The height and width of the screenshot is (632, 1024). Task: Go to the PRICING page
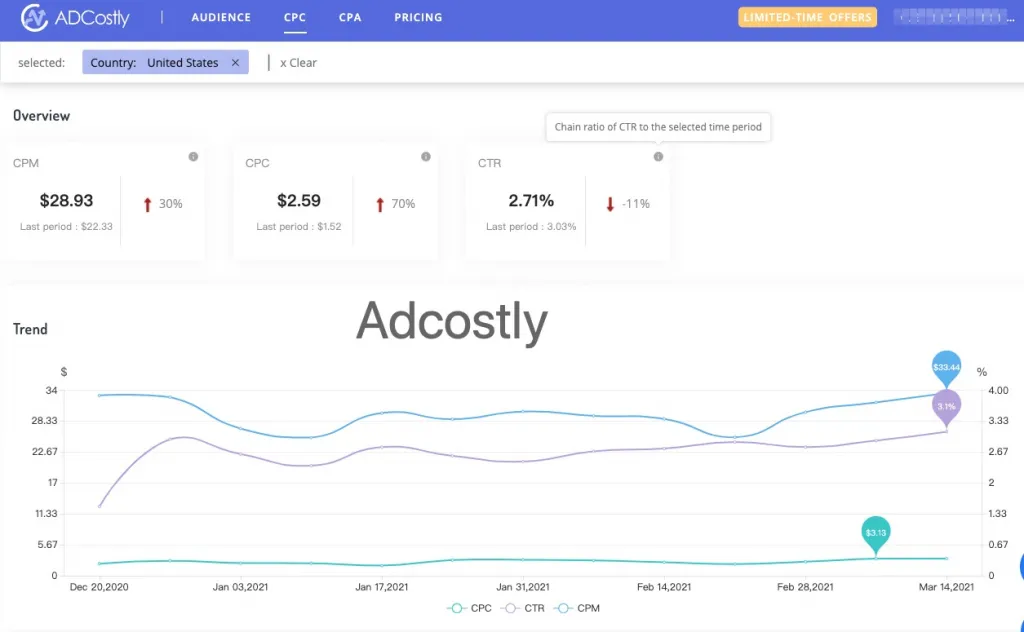coord(418,17)
